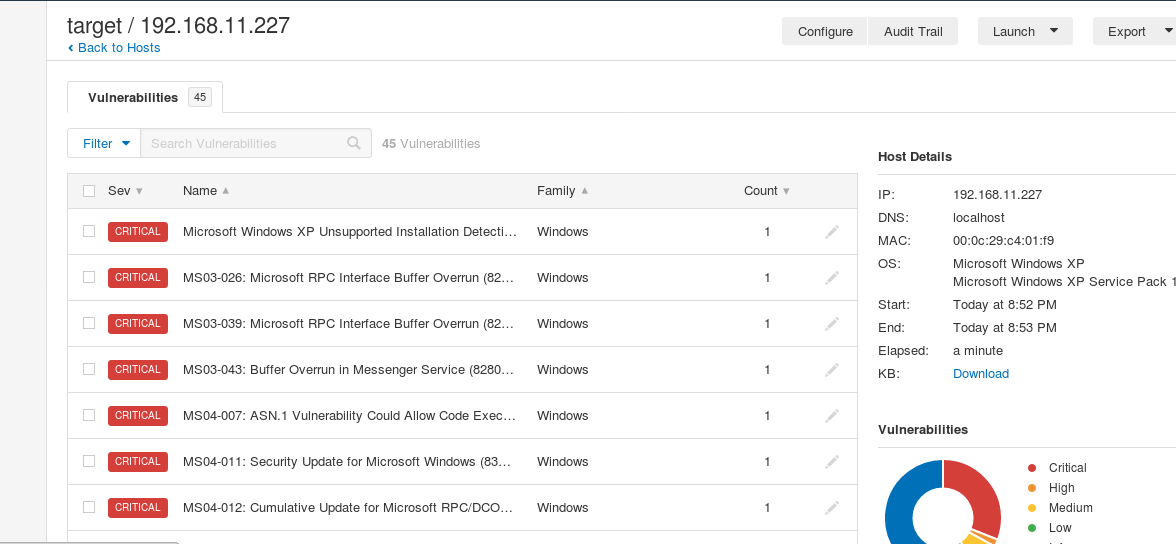Open MS03-039 Microsoft RPC Interface Buffer Overrun

click(x=349, y=323)
